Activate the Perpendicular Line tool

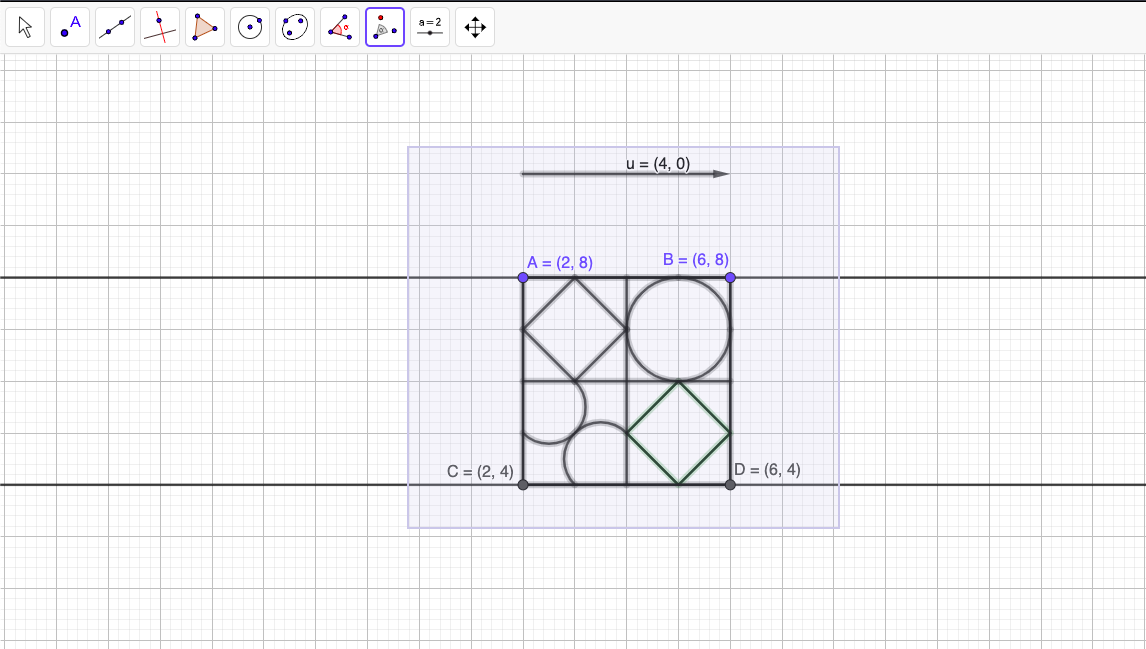coord(160,27)
